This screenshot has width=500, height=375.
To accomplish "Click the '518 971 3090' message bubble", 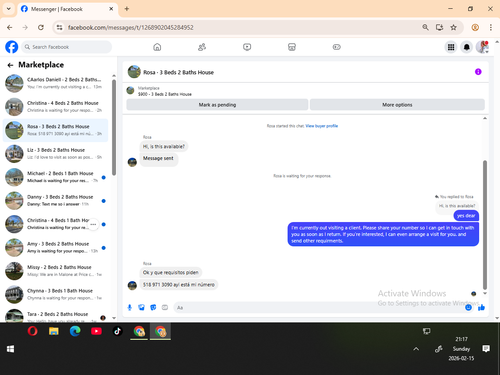I will tap(179, 285).
